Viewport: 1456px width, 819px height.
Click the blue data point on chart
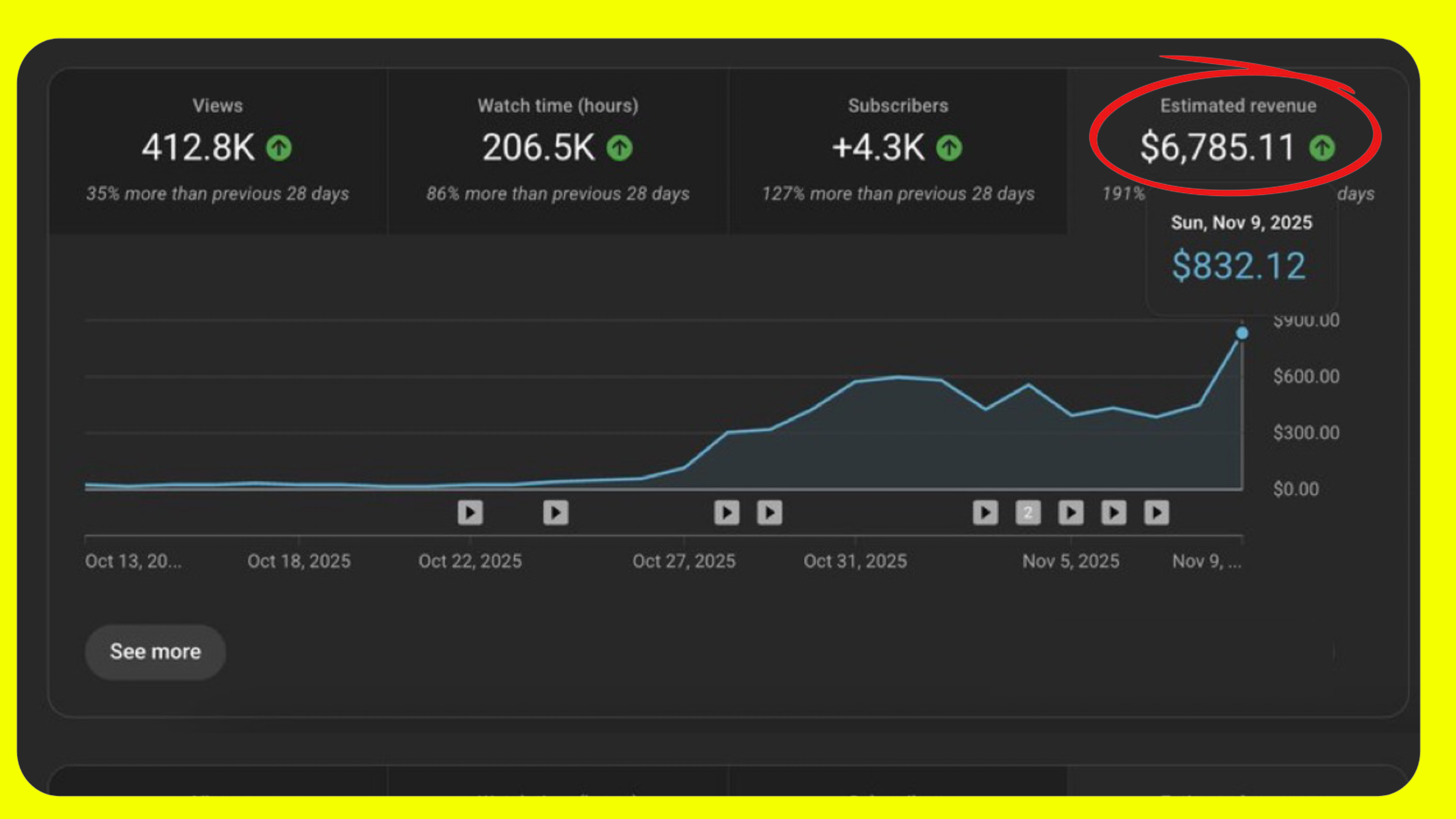1242,334
